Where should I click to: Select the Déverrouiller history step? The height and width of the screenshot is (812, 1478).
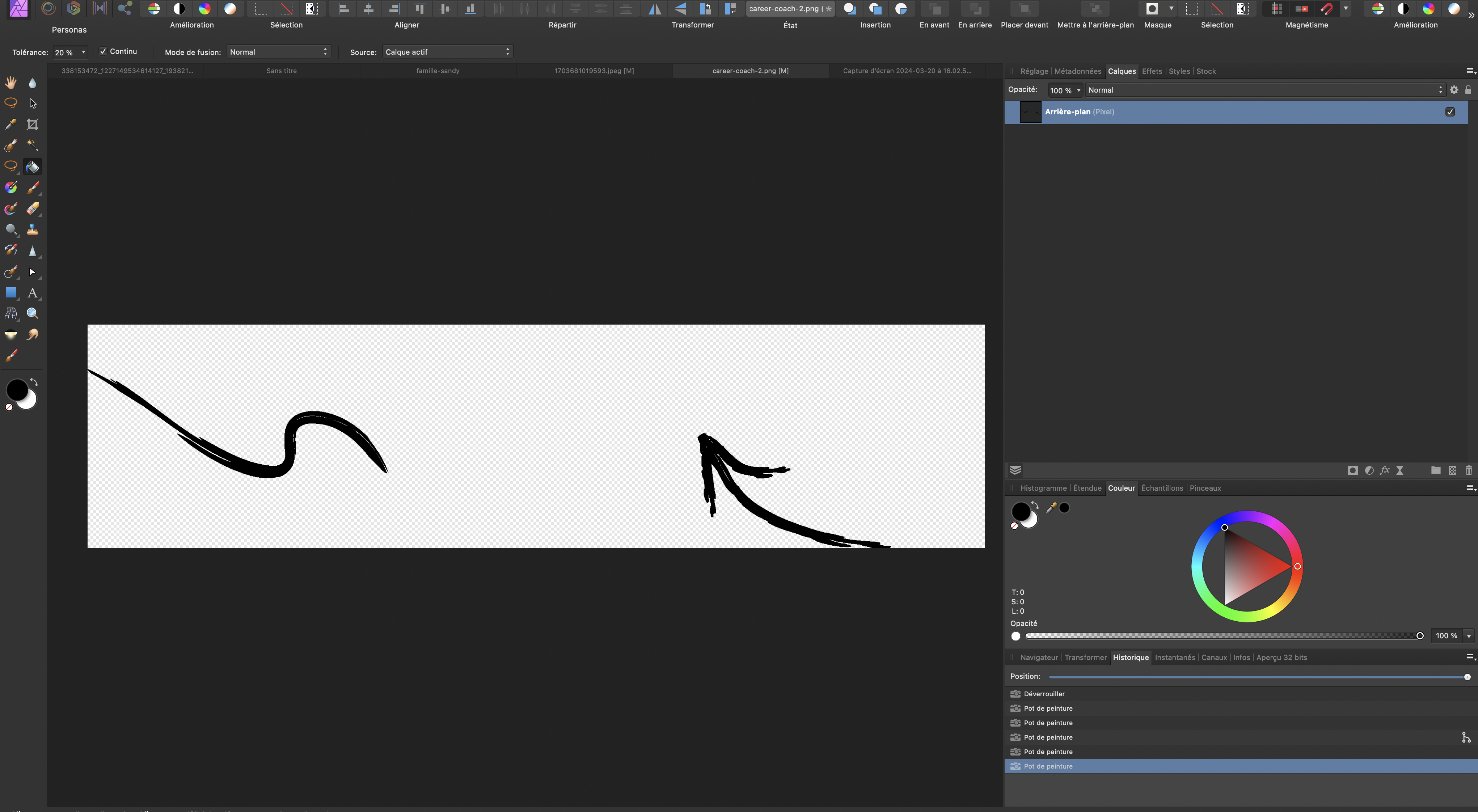point(1044,693)
